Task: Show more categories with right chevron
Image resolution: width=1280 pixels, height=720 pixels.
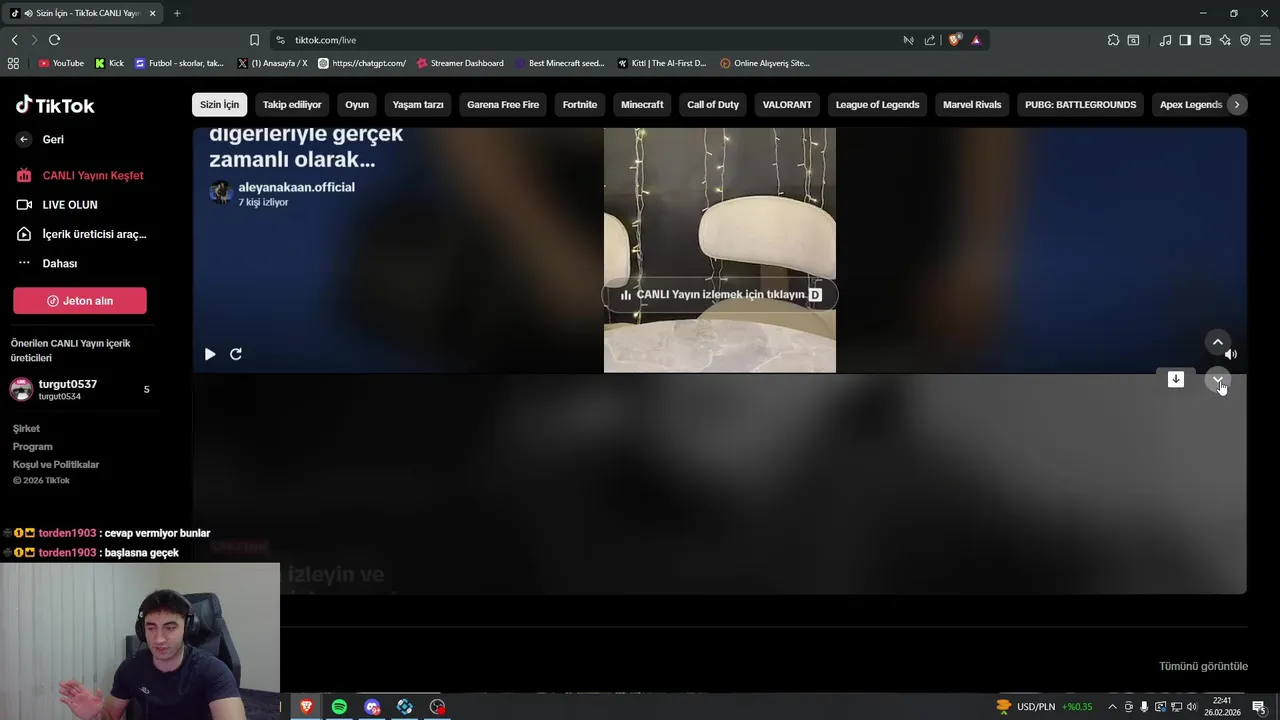Action: point(1237,105)
